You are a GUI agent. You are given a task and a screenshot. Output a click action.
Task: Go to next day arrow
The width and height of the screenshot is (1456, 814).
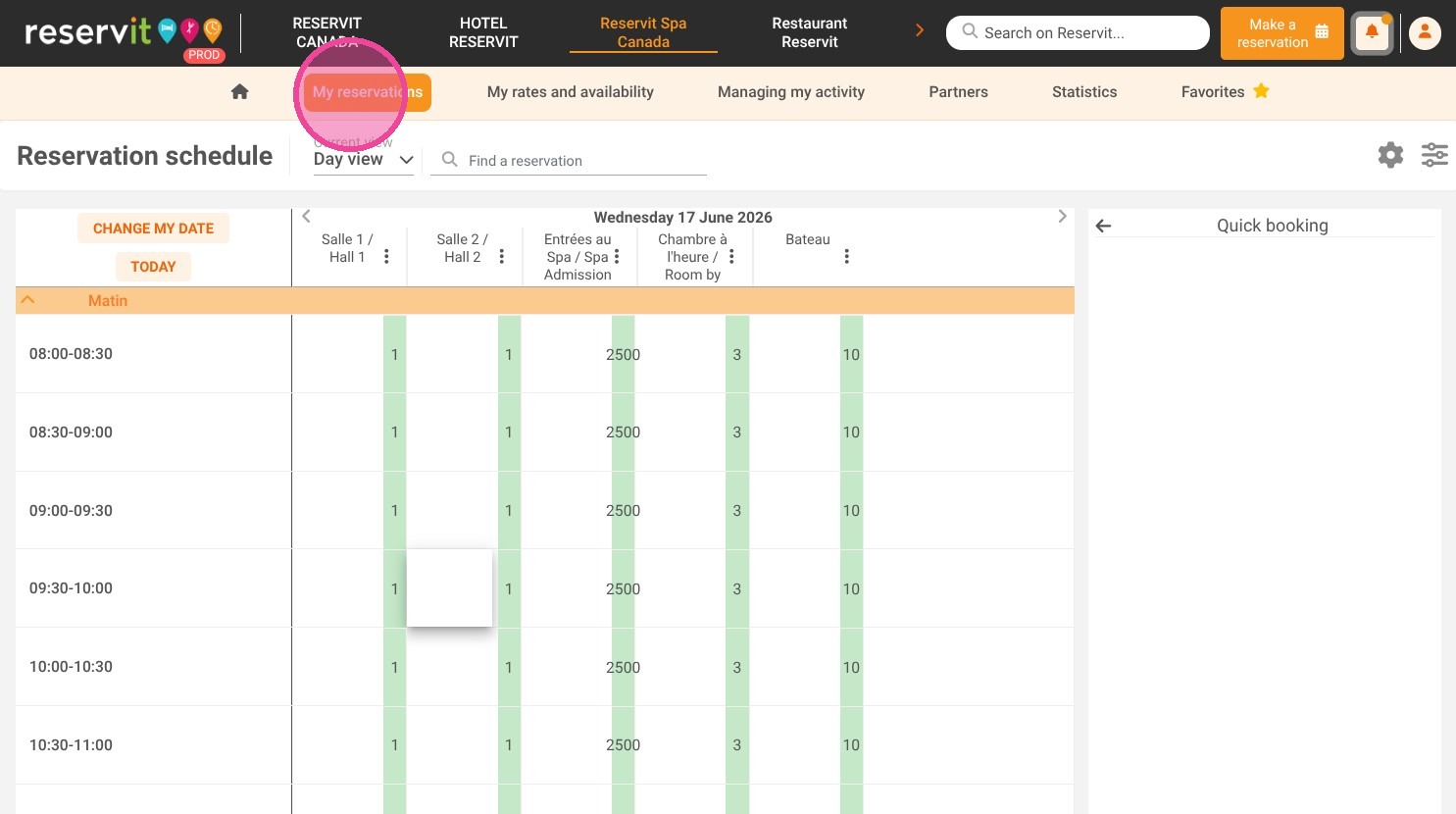pos(1062,217)
